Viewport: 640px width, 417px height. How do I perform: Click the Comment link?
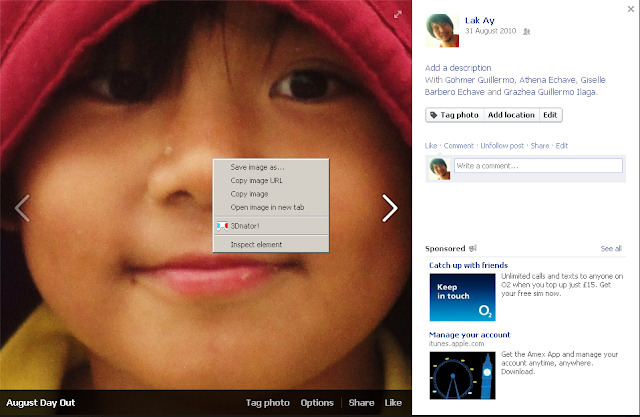[458, 146]
